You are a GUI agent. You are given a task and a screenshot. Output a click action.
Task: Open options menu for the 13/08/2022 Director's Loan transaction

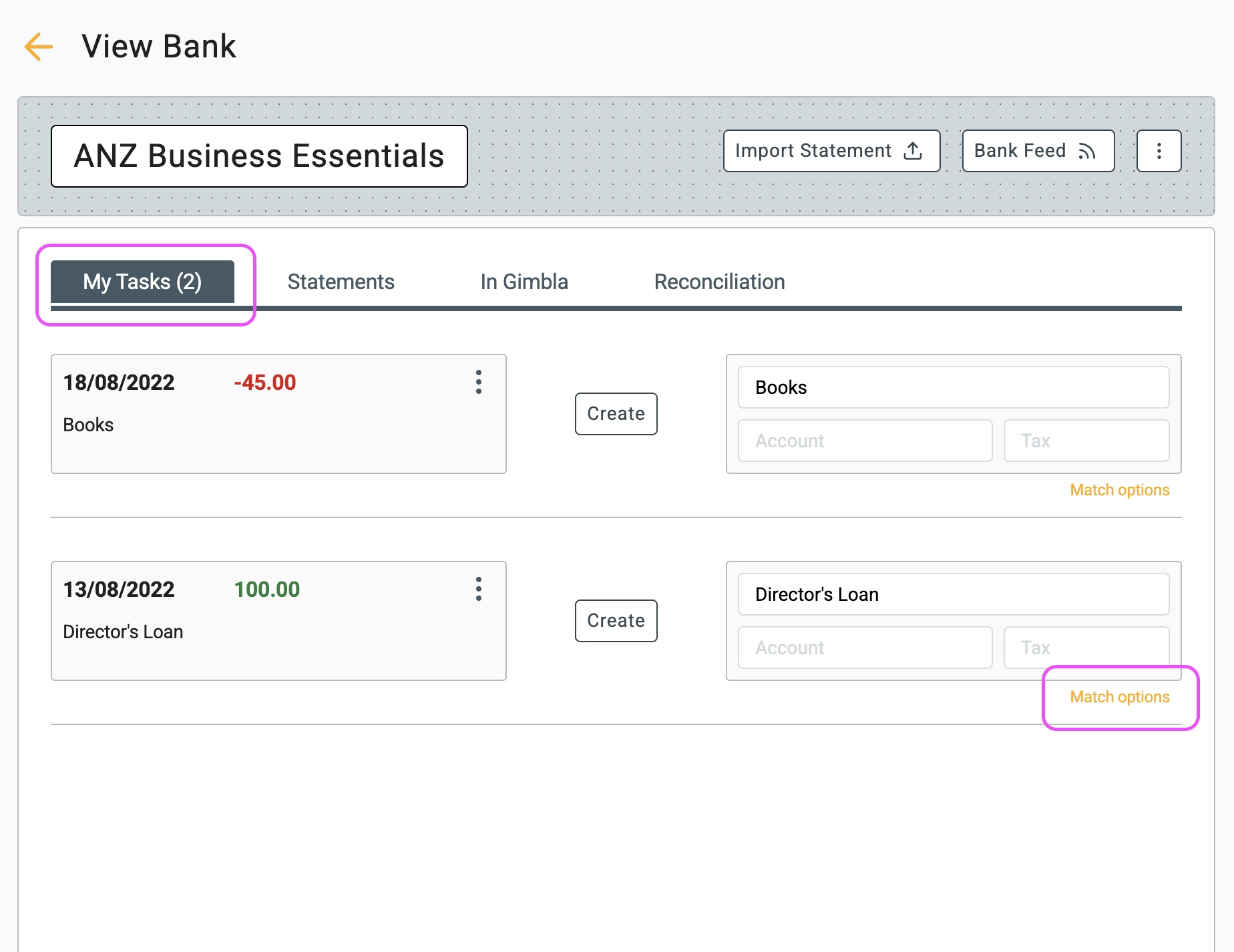click(x=478, y=589)
